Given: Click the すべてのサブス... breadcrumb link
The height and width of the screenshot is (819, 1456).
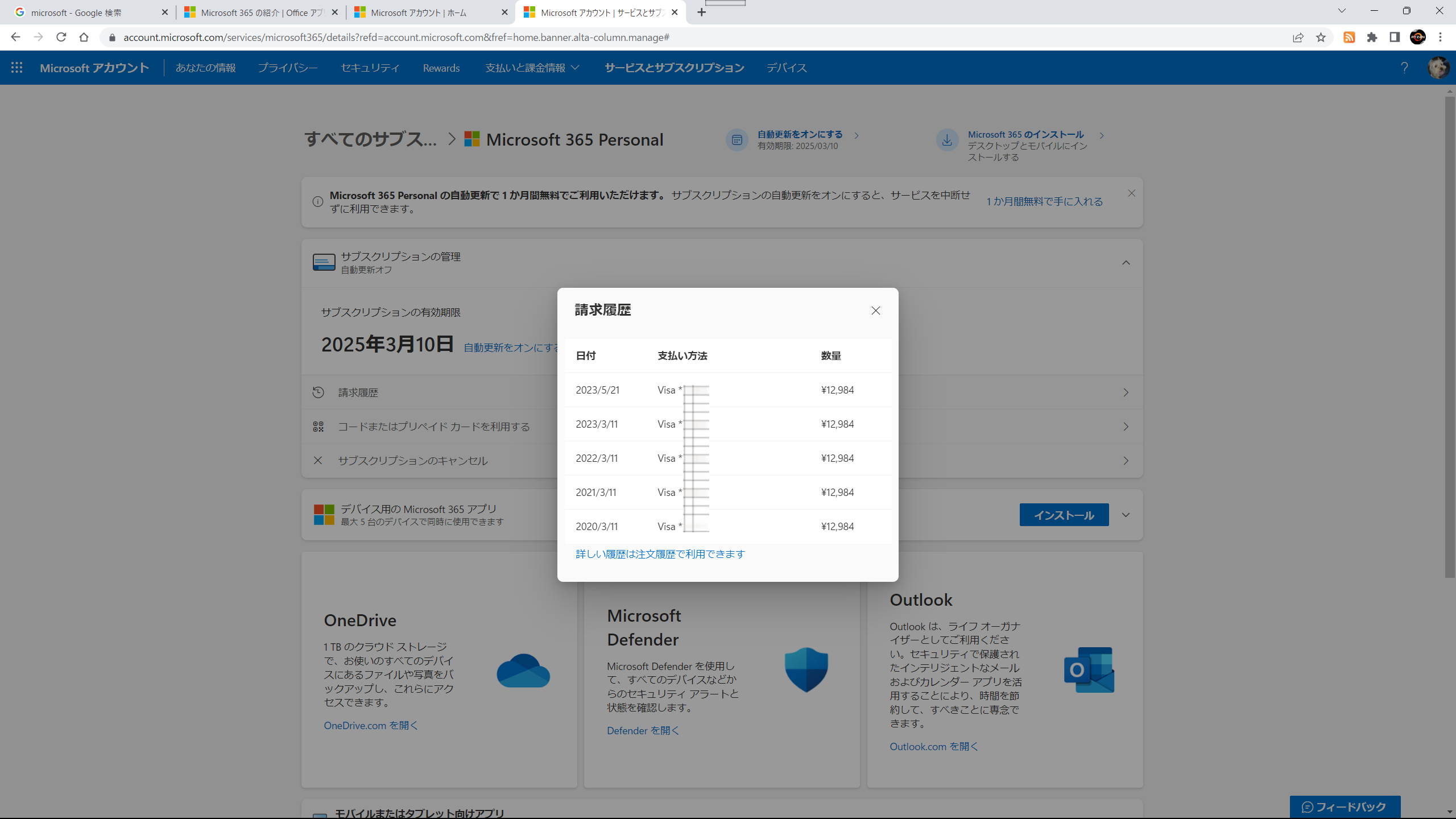Looking at the screenshot, I should (370, 139).
